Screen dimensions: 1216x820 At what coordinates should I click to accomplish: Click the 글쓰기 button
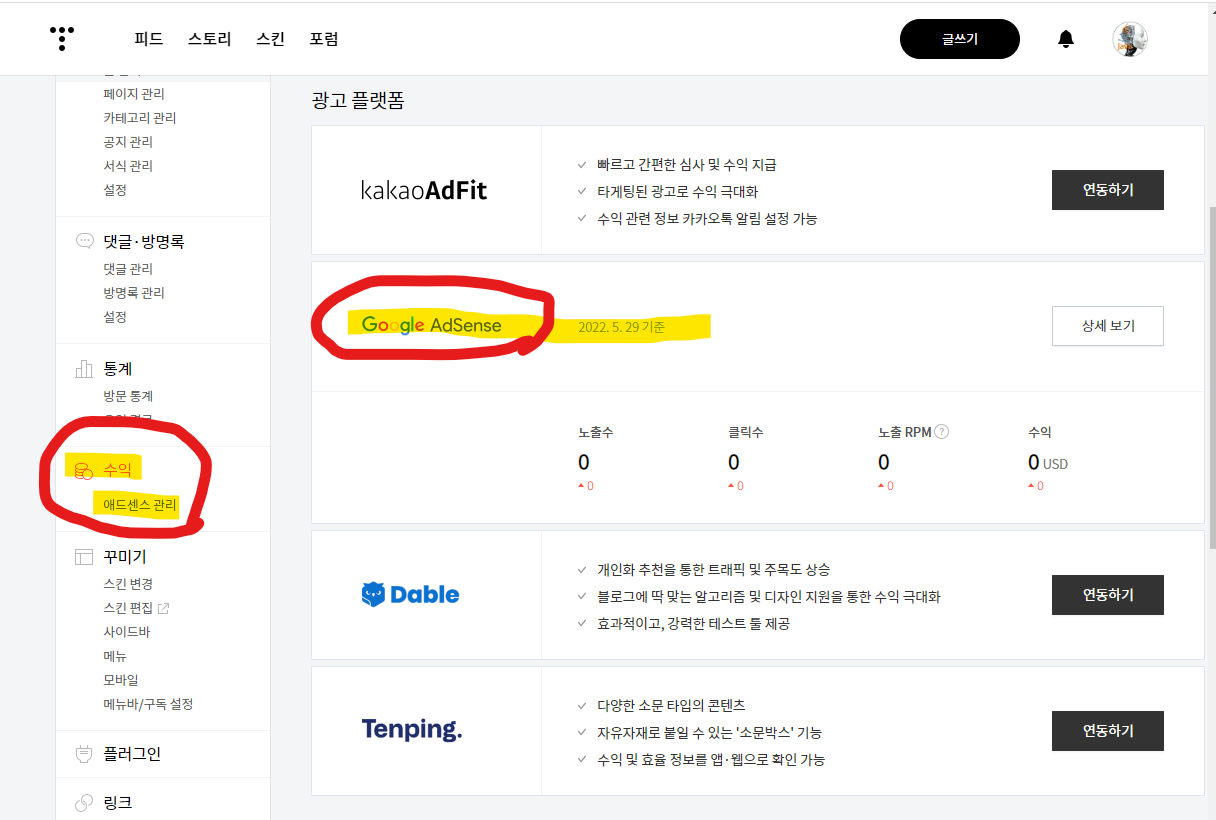pos(959,39)
